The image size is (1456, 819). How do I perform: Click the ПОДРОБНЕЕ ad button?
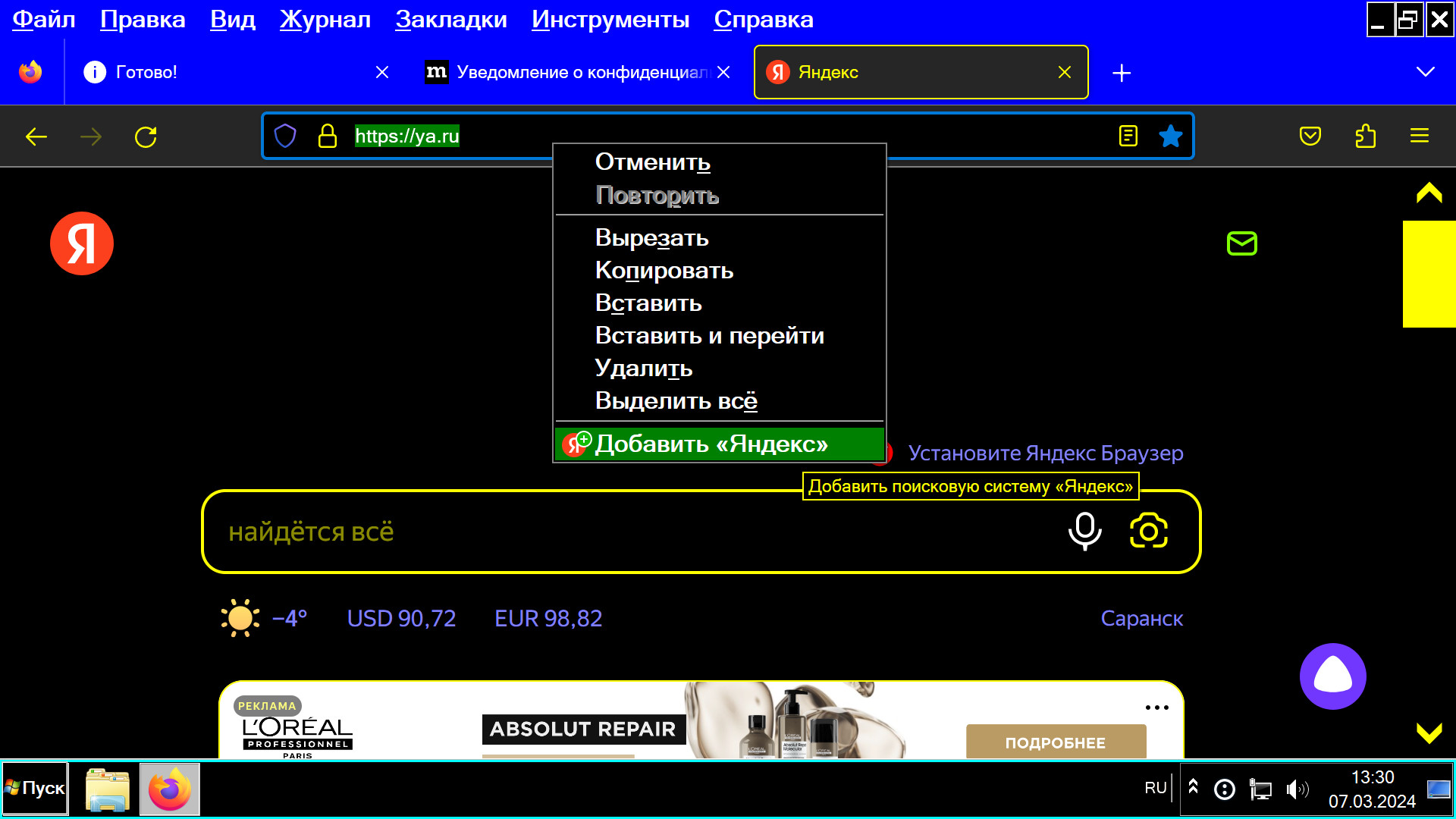(1056, 742)
